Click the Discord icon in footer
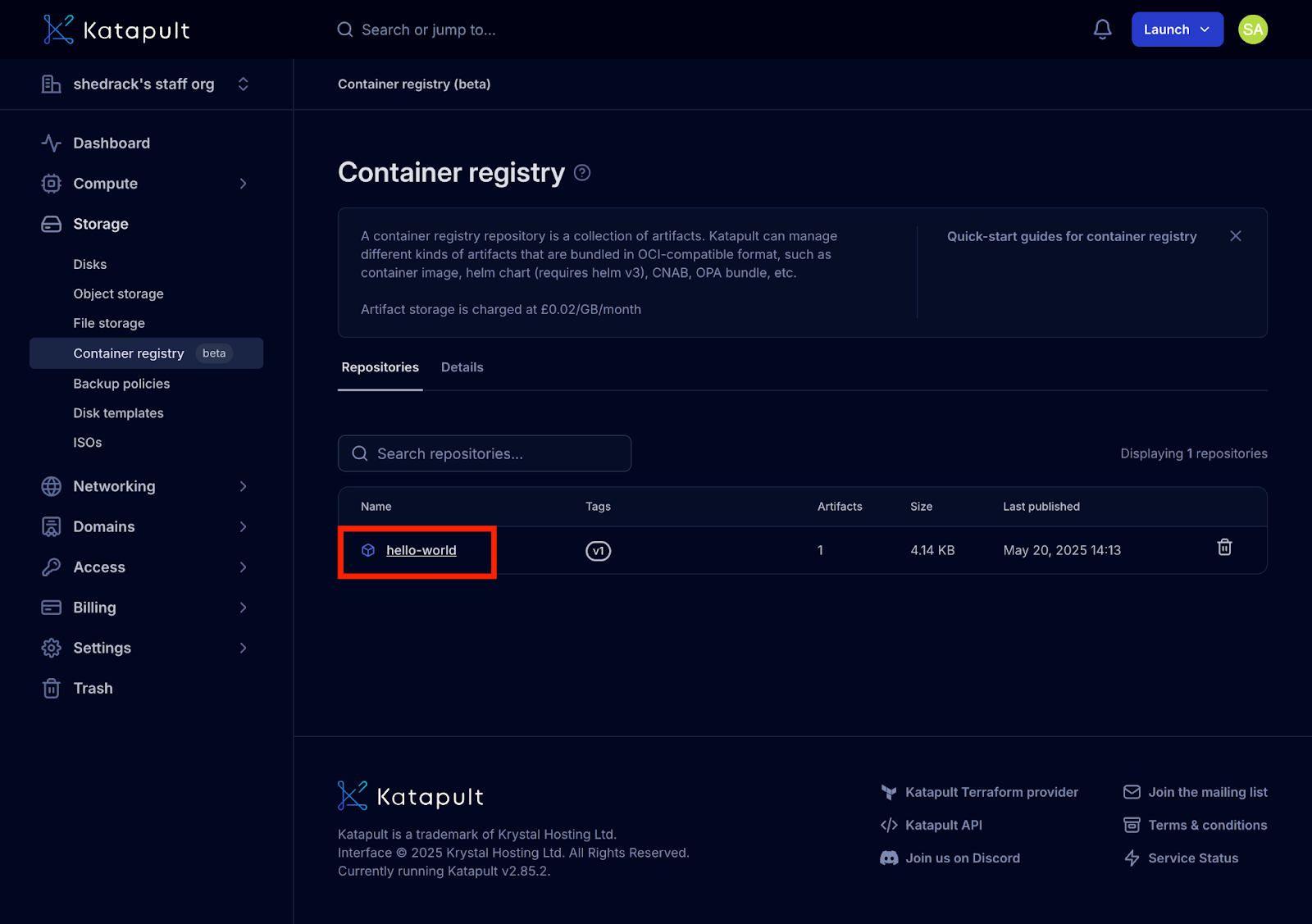The height and width of the screenshot is (924, 1312). (889, 858)
